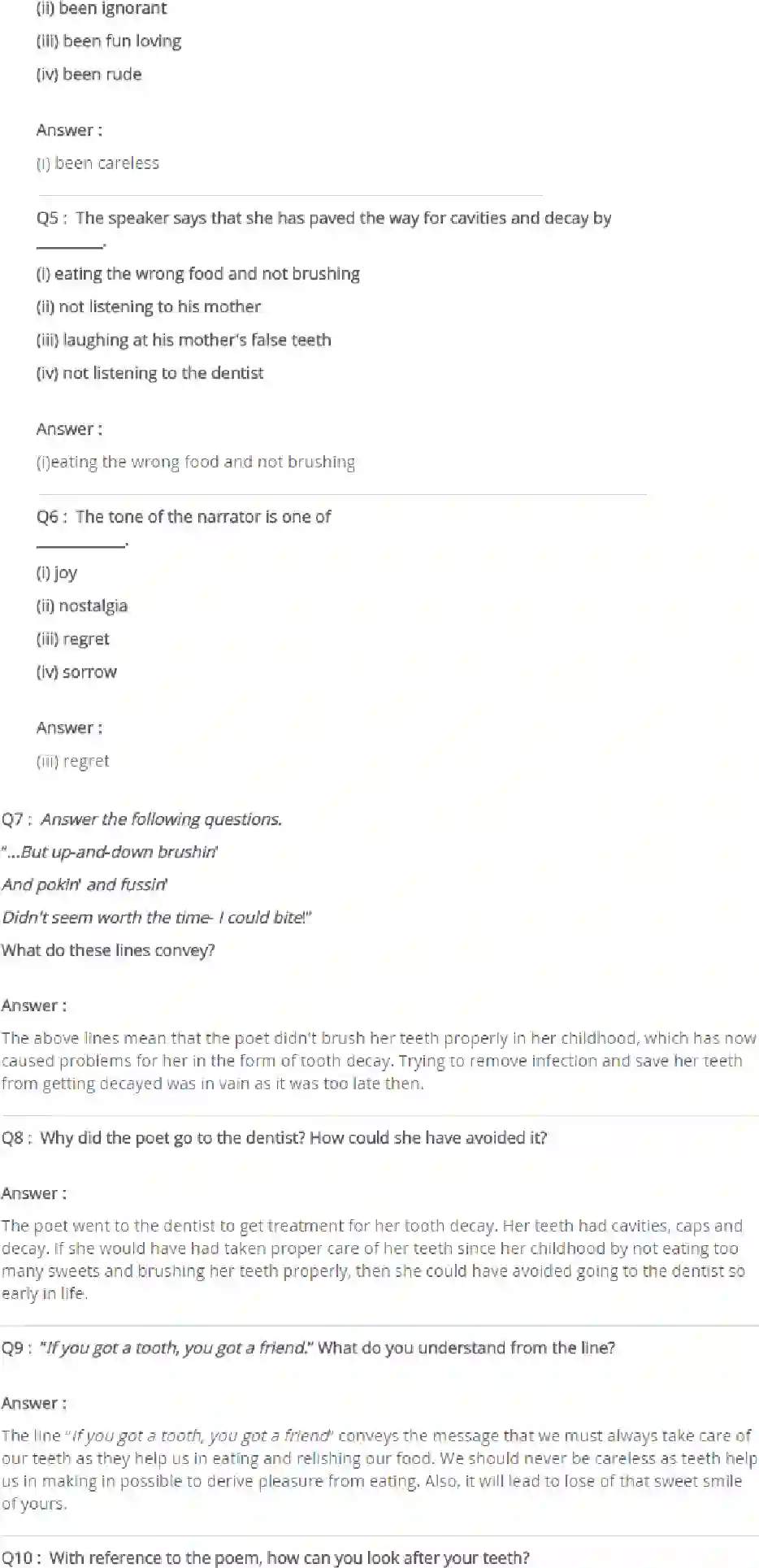
Task: Choose the 'nostalgia' option
Action: [x=81, y=606]
